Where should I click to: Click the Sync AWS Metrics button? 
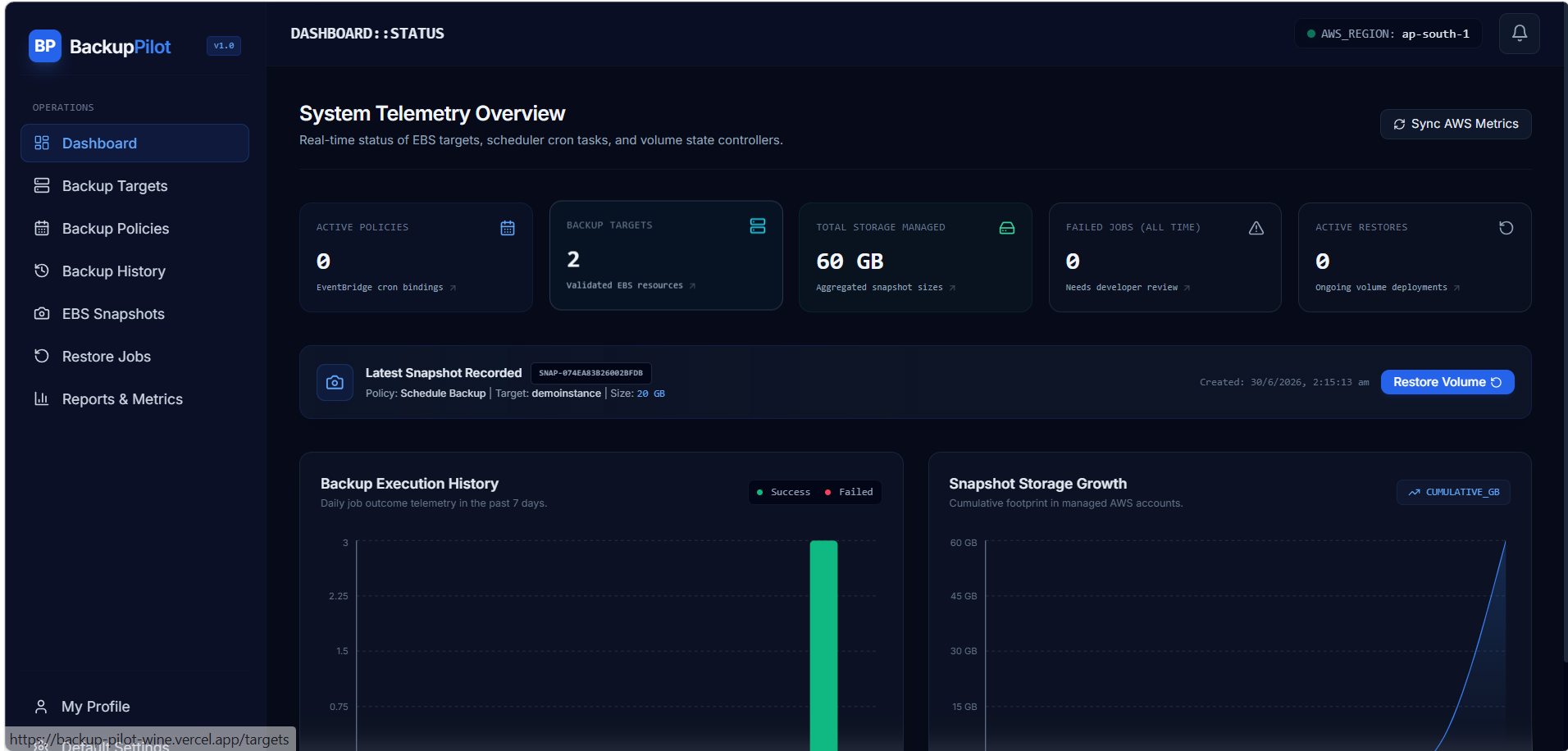1456,124
